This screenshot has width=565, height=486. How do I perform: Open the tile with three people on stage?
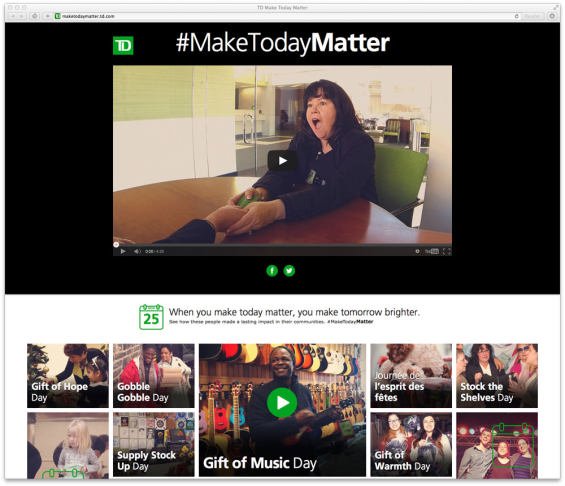[497, 446]
